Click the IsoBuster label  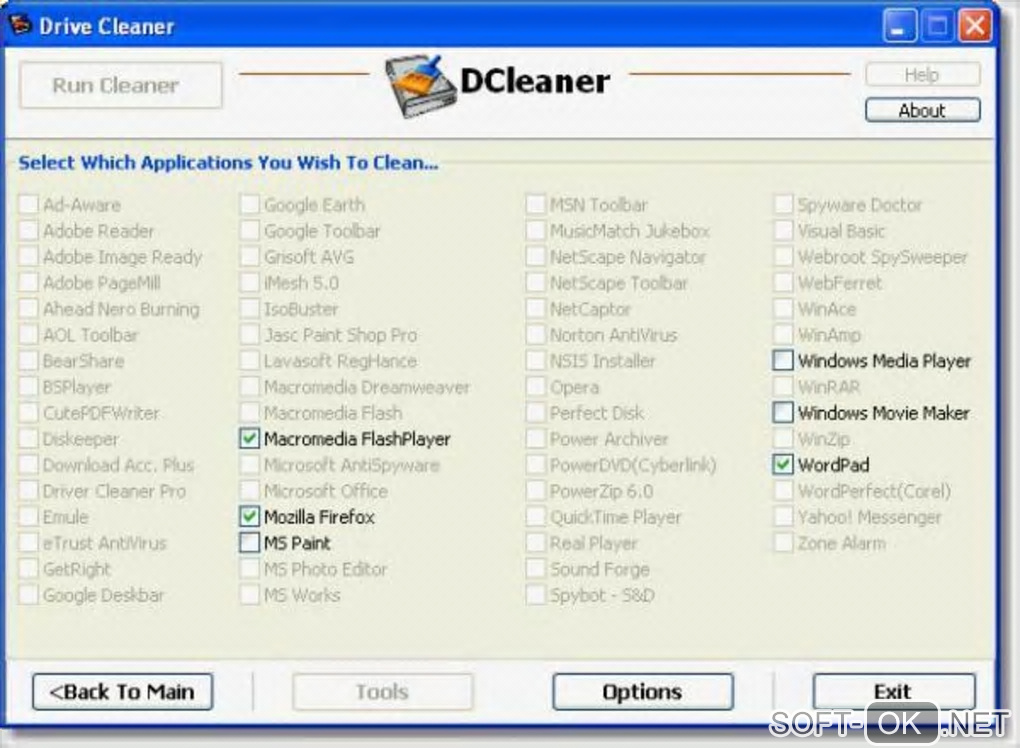coord(301,309)
